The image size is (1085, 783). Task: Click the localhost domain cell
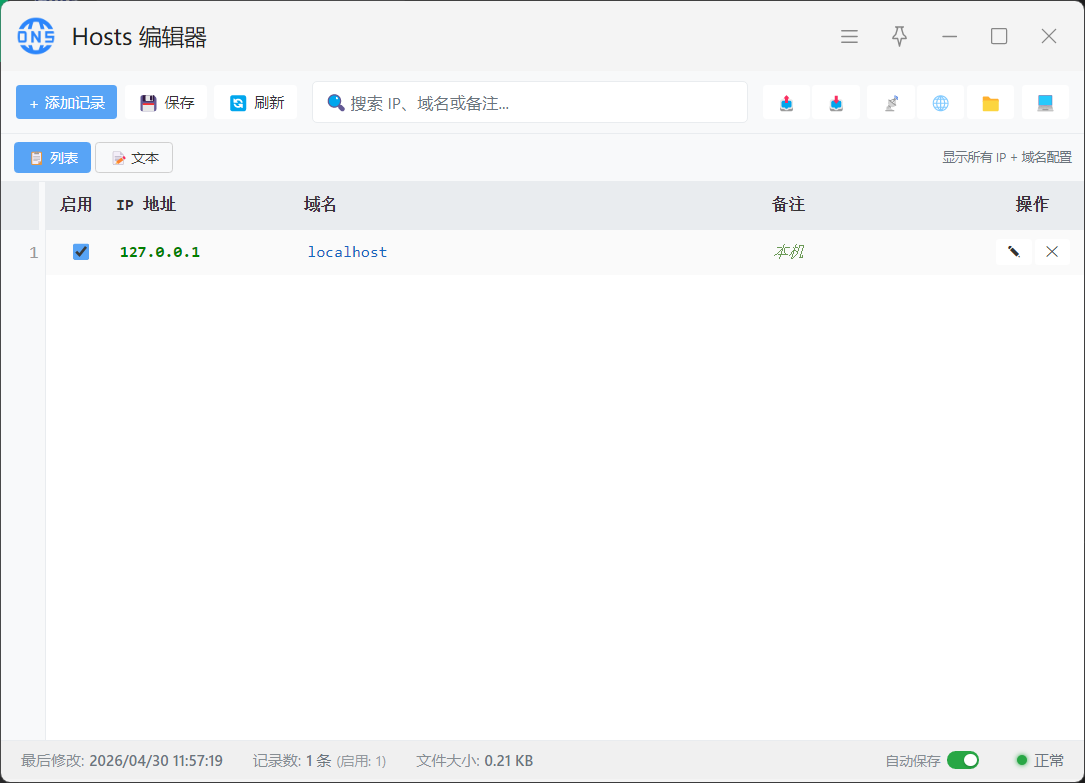(347, 252)
